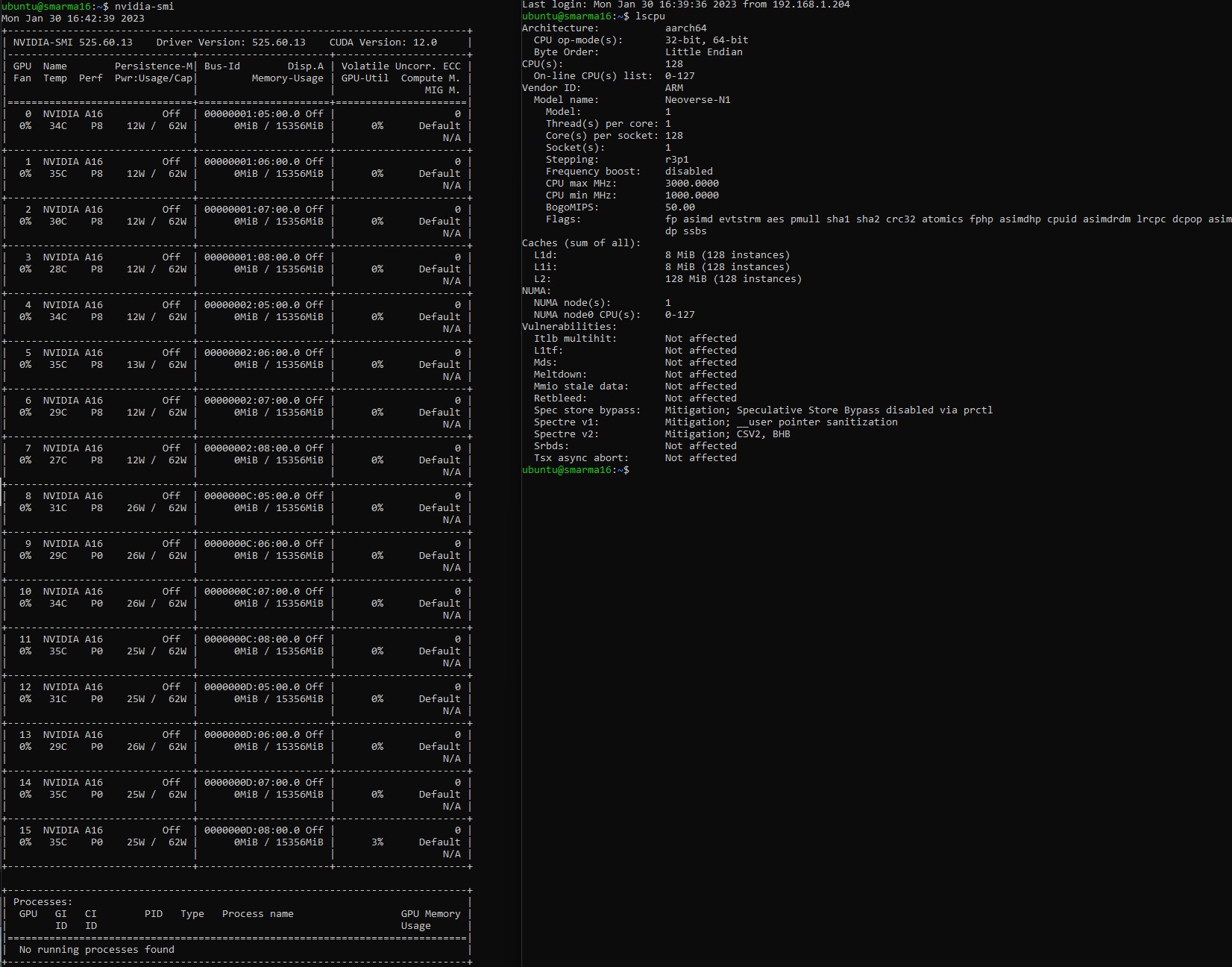Select bus ID '00000001:06:00.0'
Image resolution: width=1232 pixels, height=967 pixels.
click(x=252, y=161)
